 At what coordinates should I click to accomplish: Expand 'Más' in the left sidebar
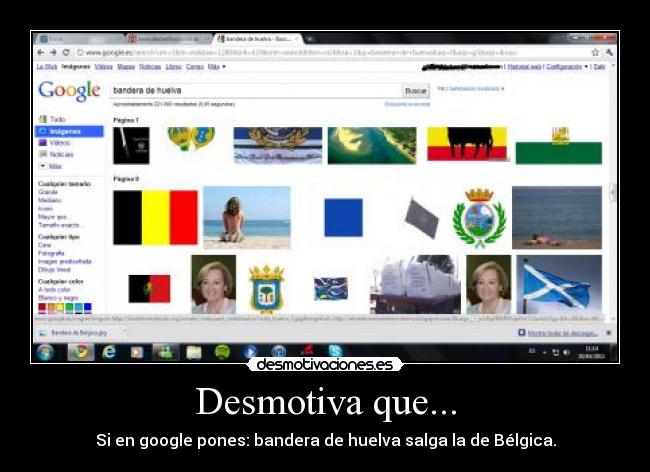(51, 166)
